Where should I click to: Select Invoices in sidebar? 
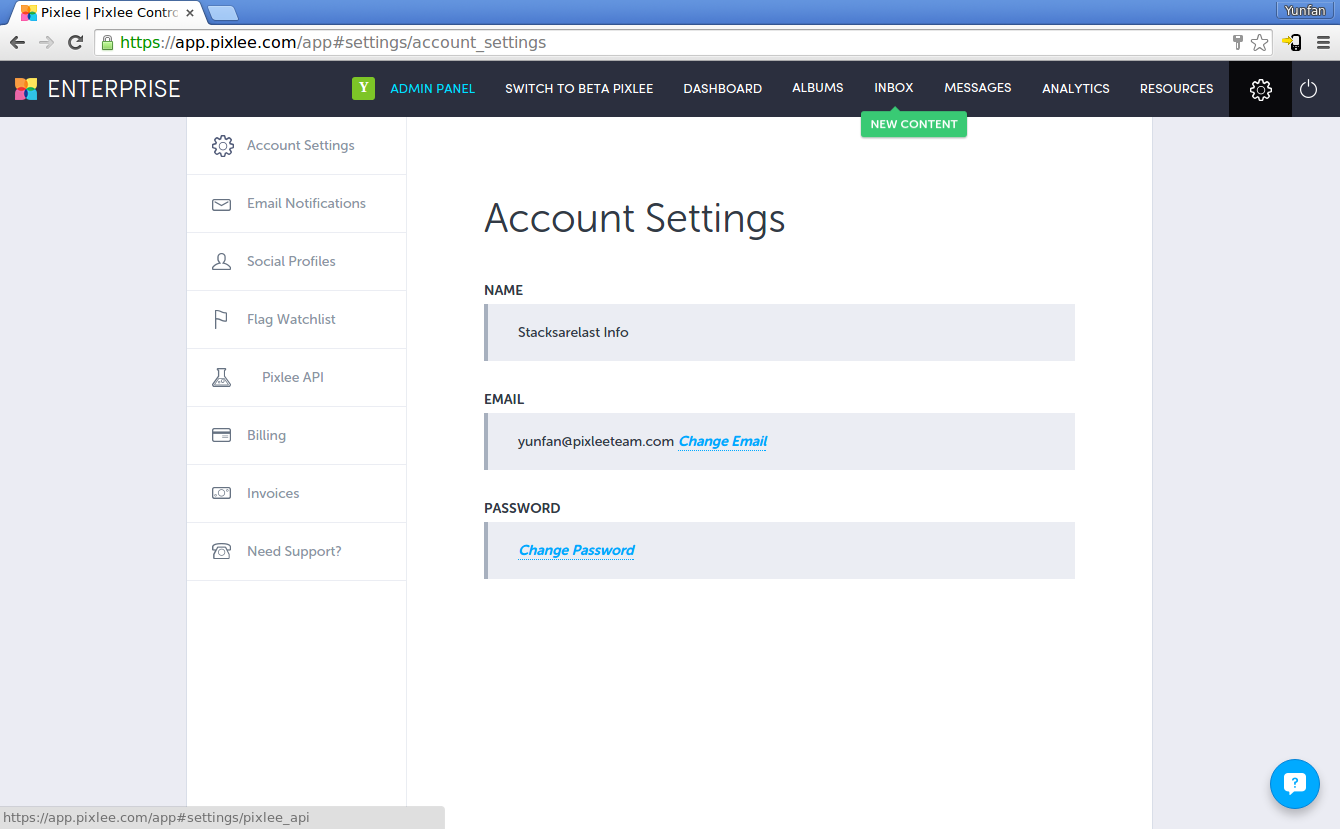[x=296, y=494]
